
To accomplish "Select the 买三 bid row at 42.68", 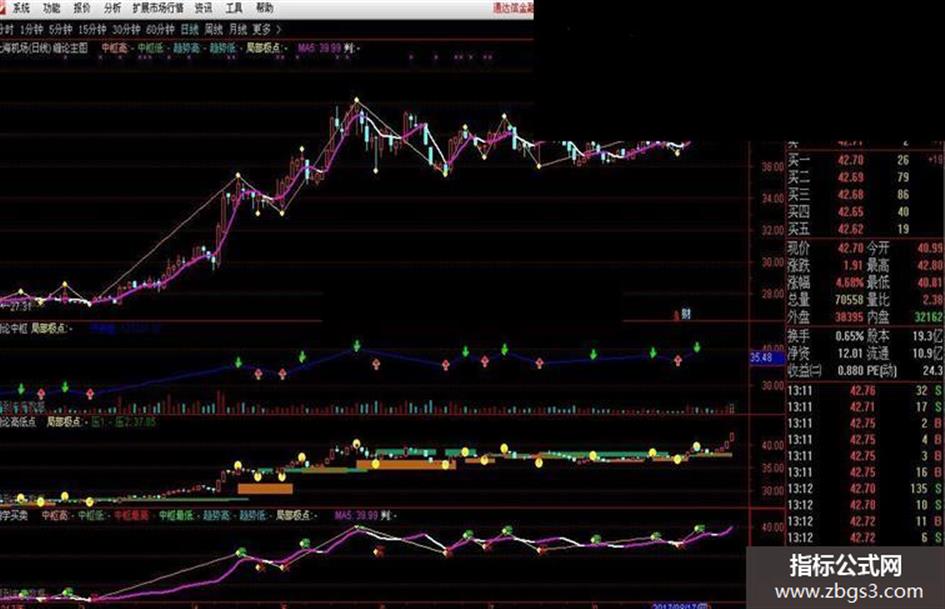I will point(865,195).
